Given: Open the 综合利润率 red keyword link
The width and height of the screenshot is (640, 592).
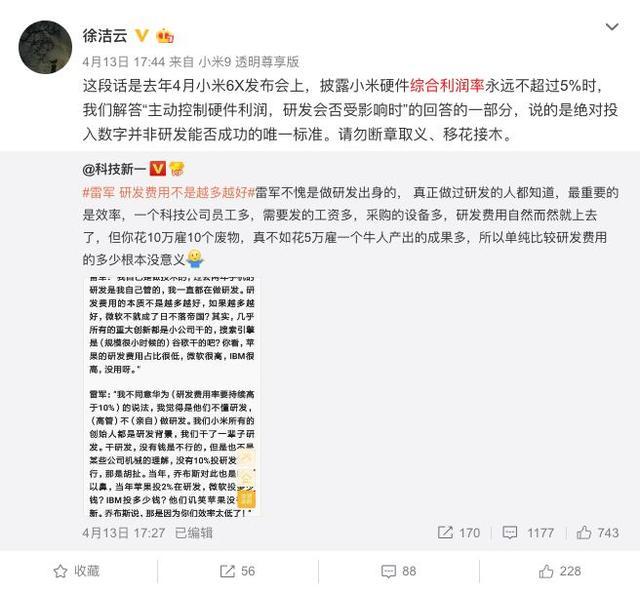Looking at the screenshot, I should (x=447, y=86).
